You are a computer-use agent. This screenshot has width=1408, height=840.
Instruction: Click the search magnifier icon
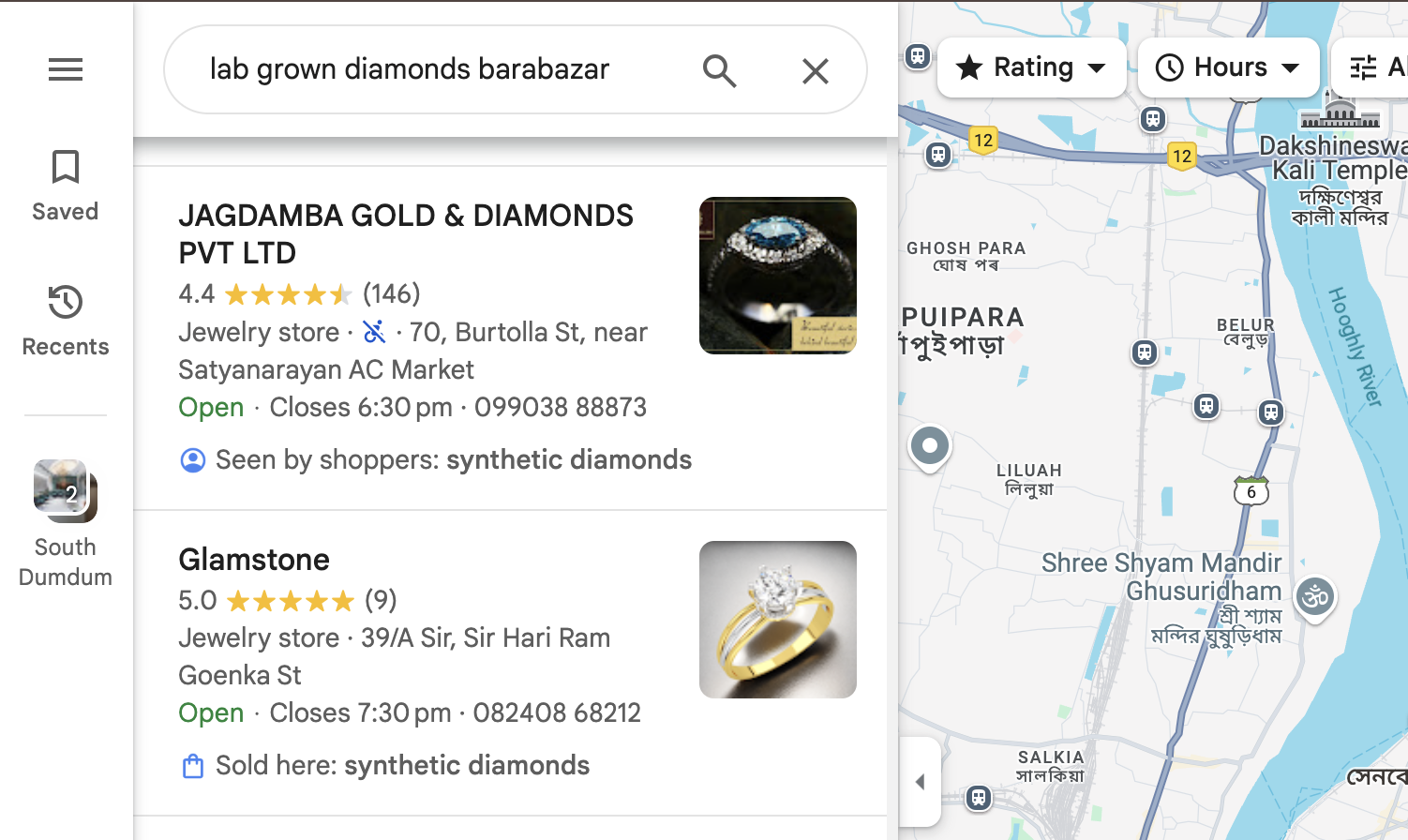coord(719,70)
